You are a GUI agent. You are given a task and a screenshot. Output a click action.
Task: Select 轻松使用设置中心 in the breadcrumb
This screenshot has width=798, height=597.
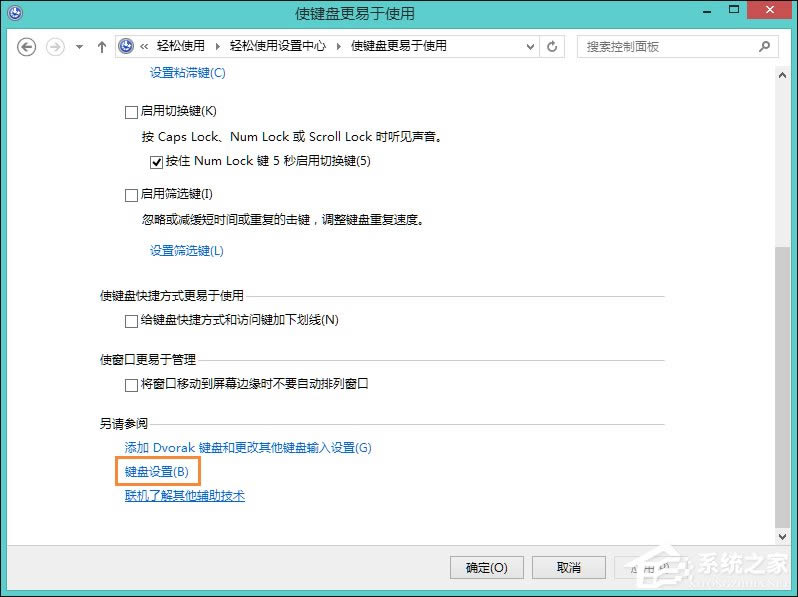(x=277, y=46)
